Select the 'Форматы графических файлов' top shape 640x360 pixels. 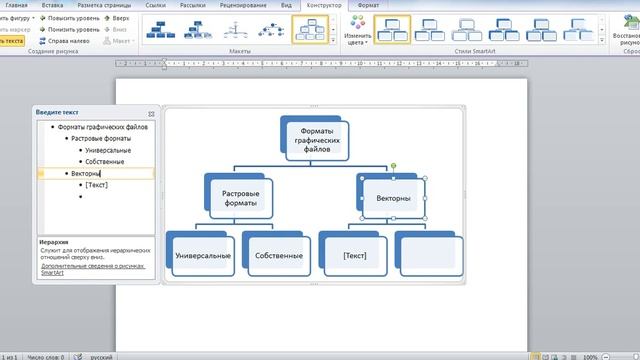(x=317, y=140)
